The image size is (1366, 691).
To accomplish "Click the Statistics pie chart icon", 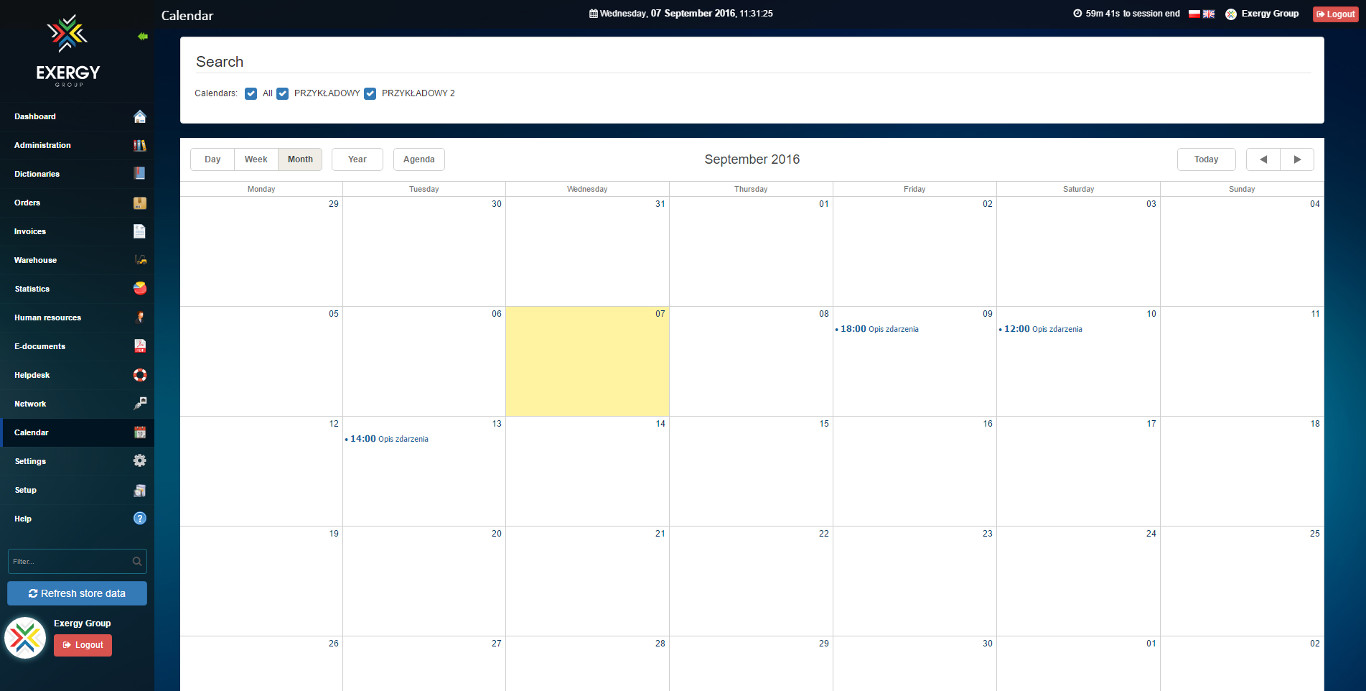I will tap(140, 289).
